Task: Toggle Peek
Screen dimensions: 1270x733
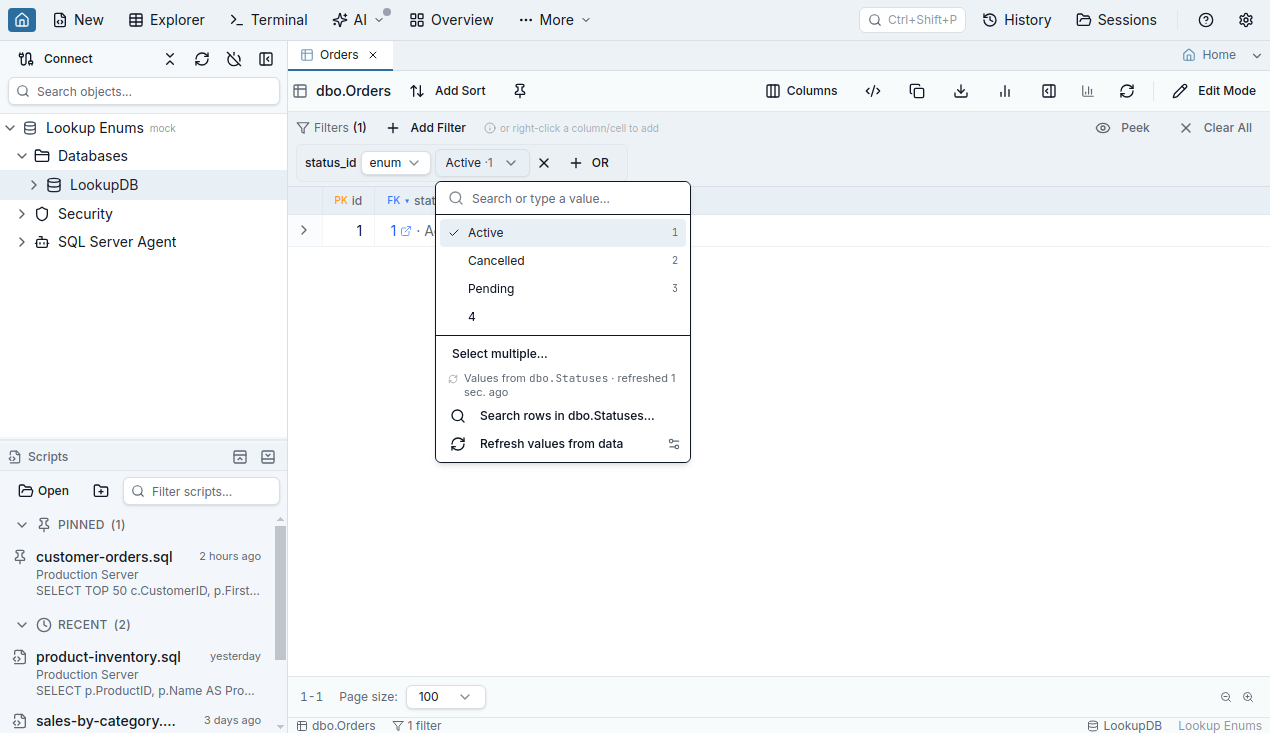Action: [x=1123, y=128]
